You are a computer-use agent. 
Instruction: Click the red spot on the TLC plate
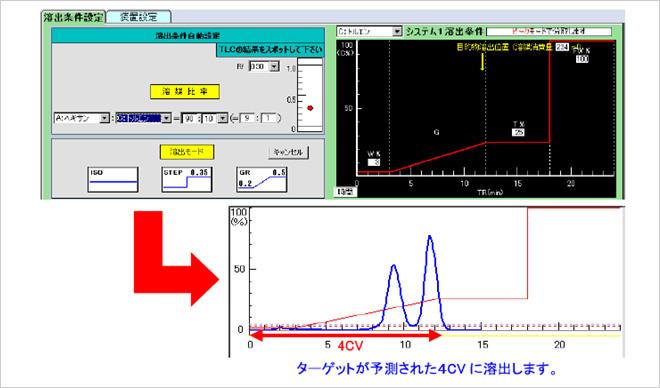(x=310, y=108)
